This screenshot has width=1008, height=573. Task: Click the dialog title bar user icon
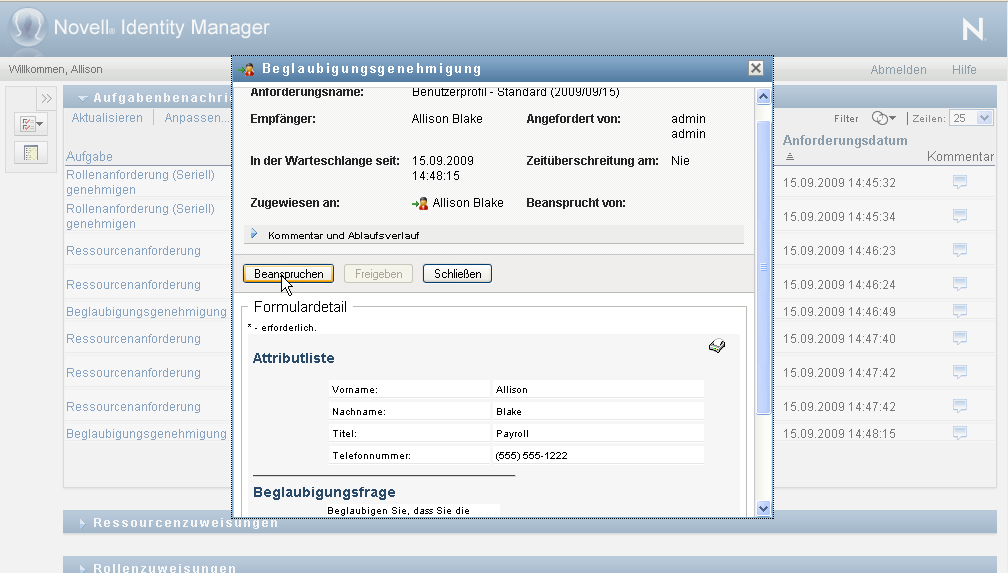click(x=247, y=69)
